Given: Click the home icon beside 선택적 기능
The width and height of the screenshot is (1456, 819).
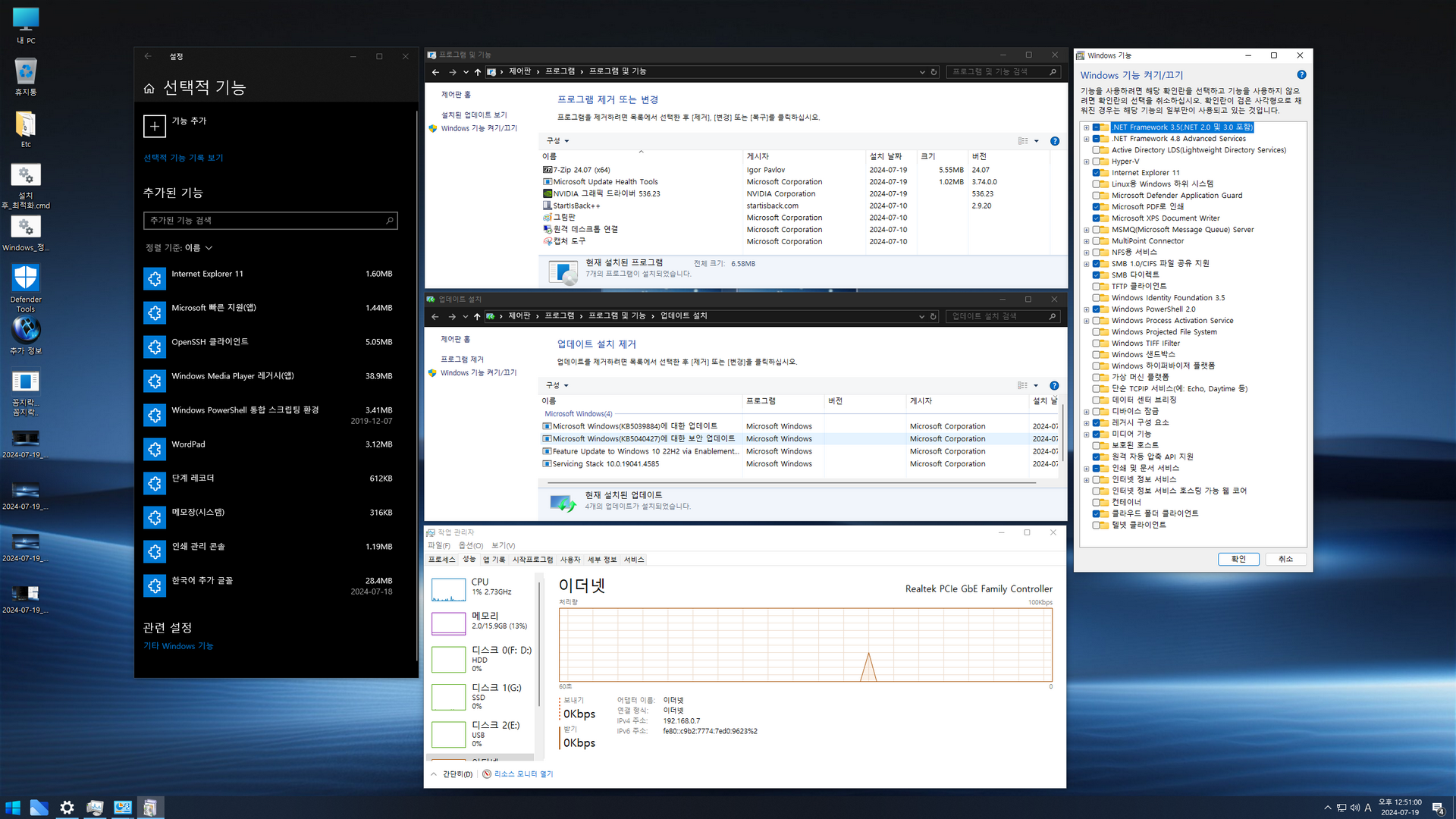Looking at the screenshot, I should click(149, 89).
